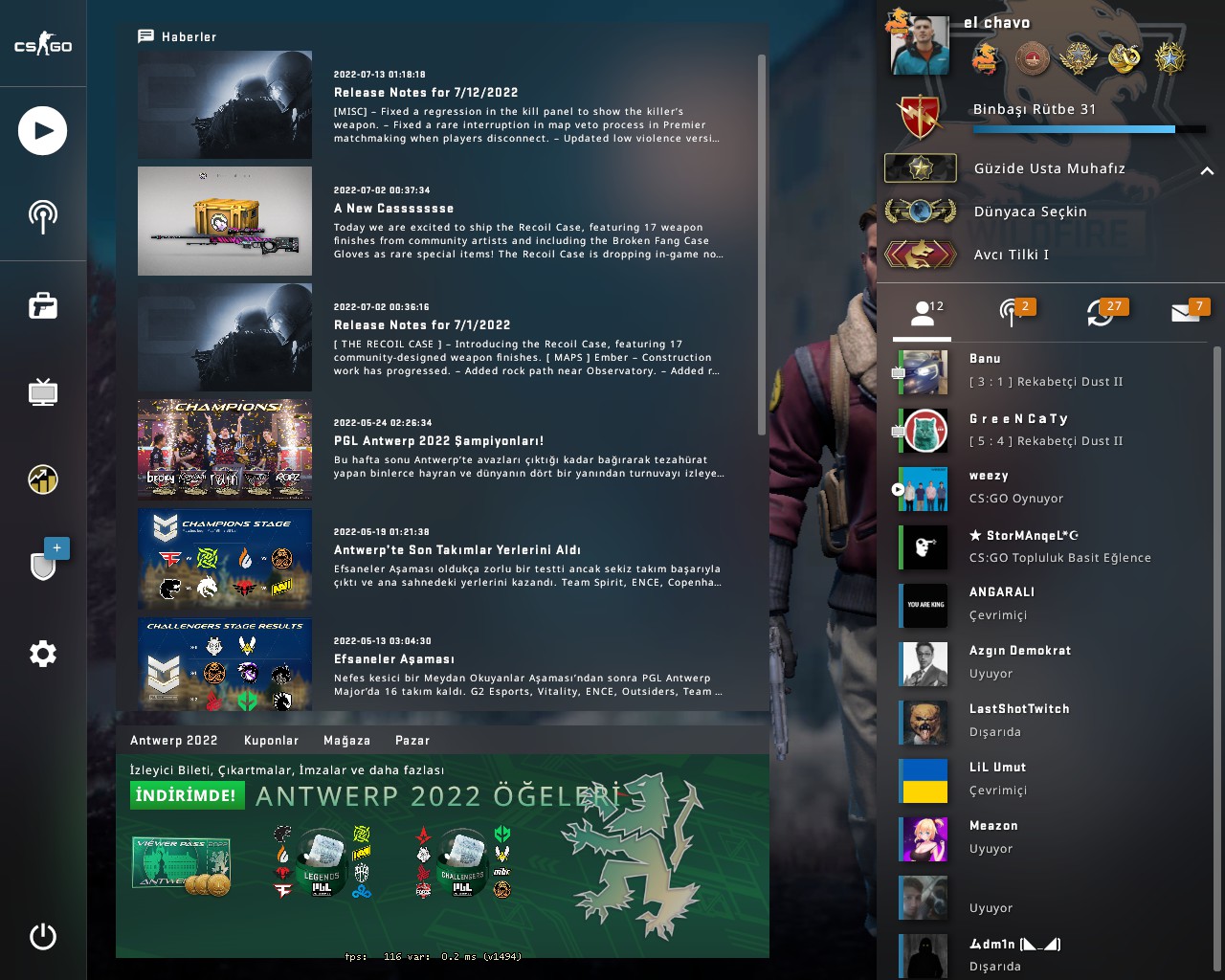This screenshot has width=1225, height=980.
Task: Click the Binbaşı Rütbe 31 rank emblem
Action: tap(920, 116)
